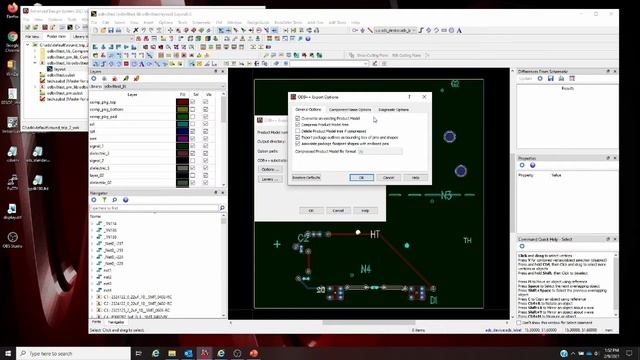Select the General Options tab

click(308, 110)
